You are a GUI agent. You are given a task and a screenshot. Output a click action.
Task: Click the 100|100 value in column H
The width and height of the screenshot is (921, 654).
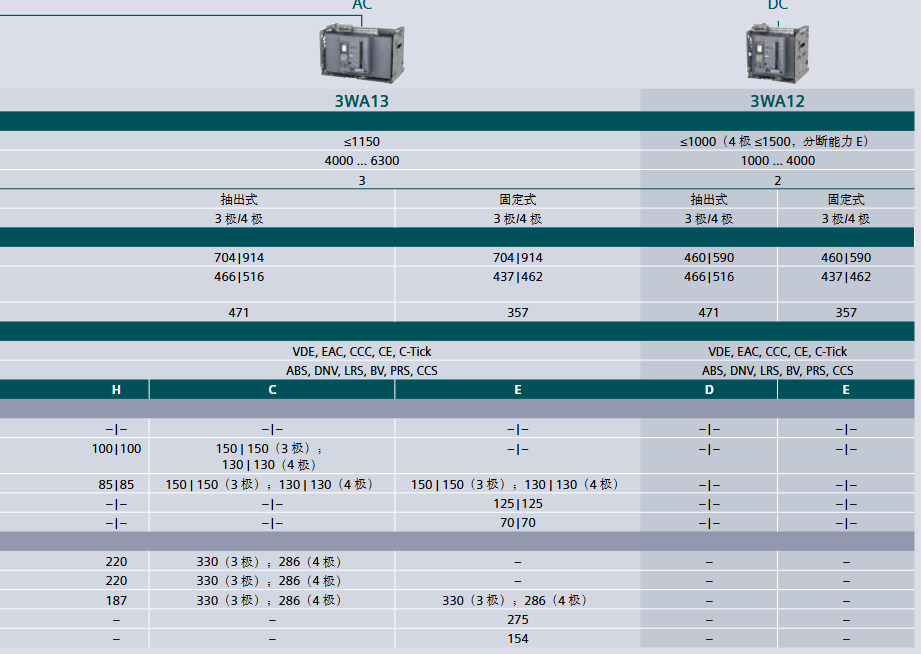coord(116,449)
